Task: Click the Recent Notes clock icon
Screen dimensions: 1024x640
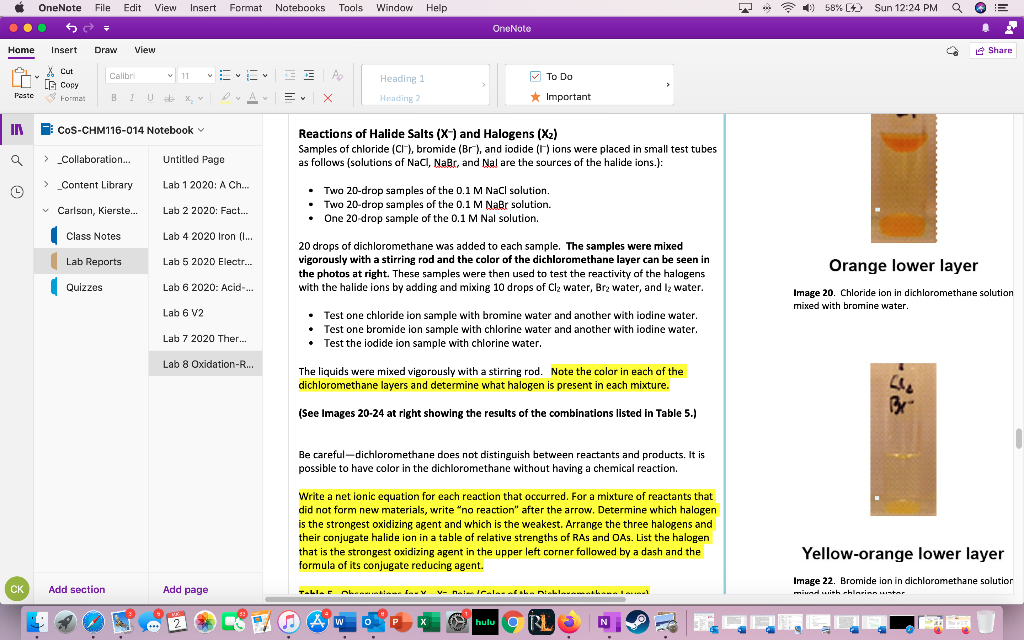Action: 16,191
